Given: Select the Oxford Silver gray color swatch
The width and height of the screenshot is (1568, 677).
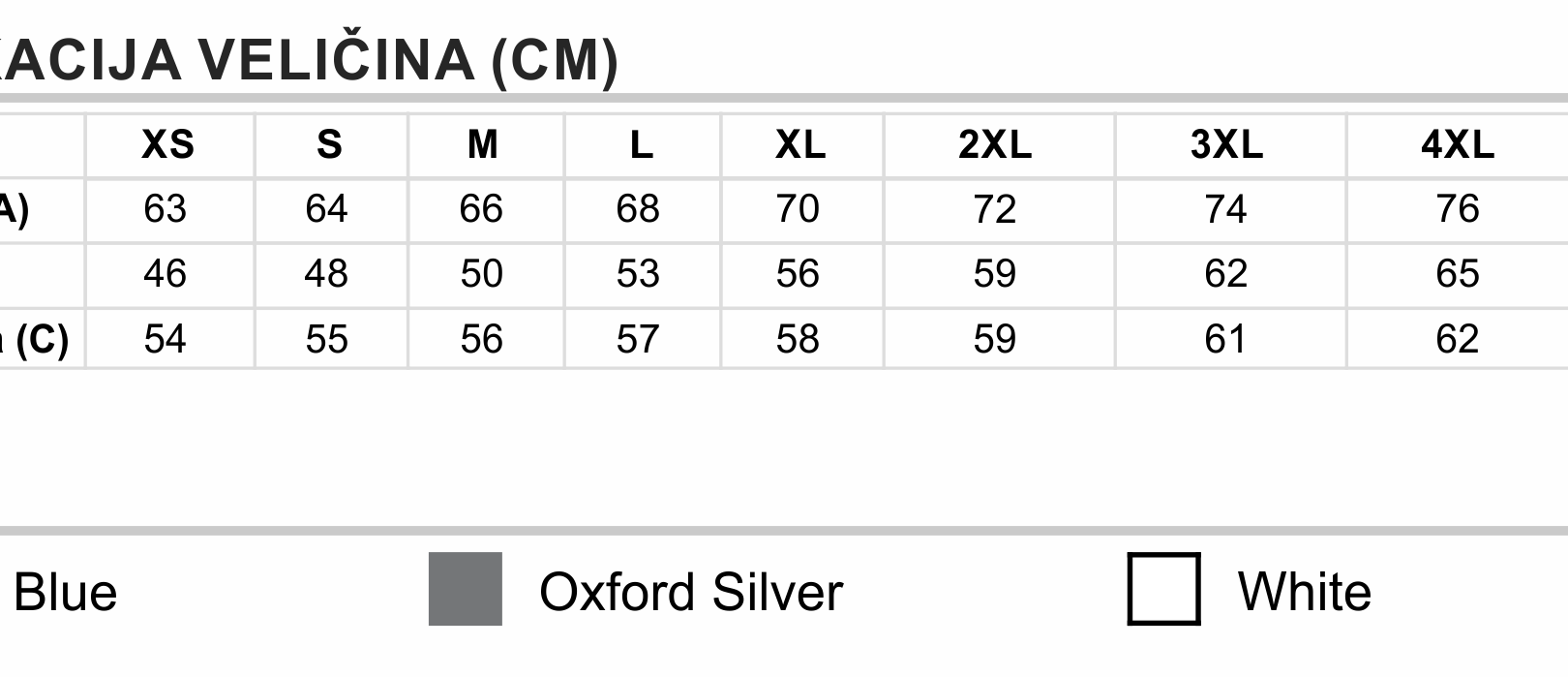Looking at the screenshot, I should point(466,589).
